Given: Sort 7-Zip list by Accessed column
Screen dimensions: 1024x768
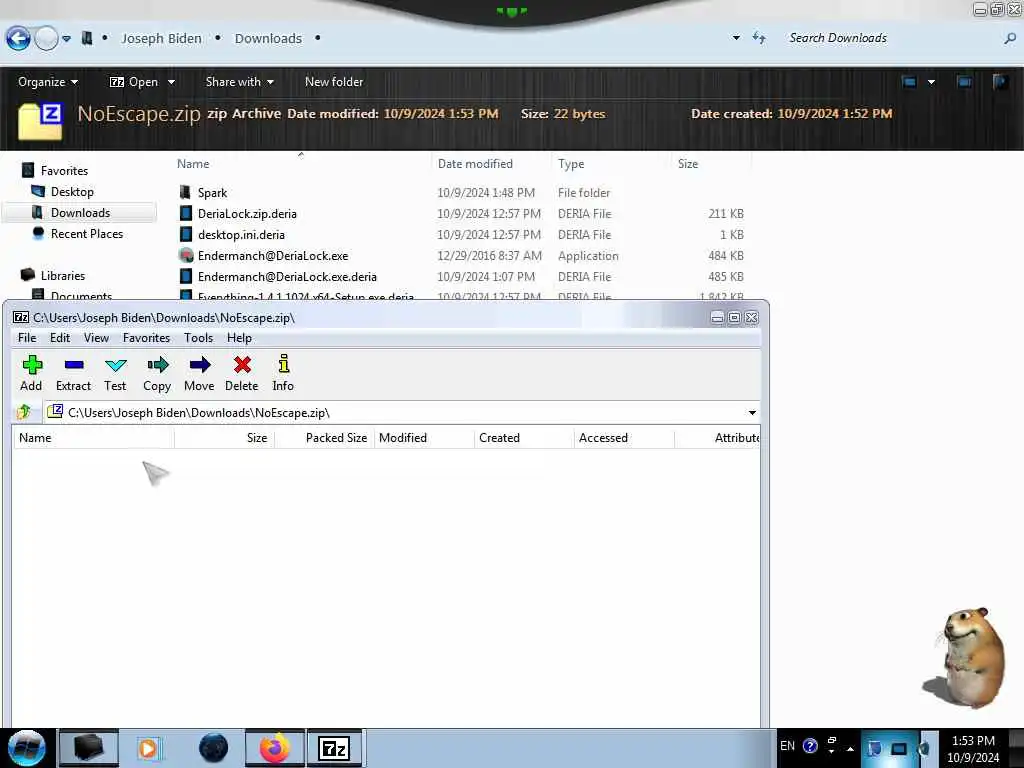Looking at the screenshot, I should (x=624, y=438).
